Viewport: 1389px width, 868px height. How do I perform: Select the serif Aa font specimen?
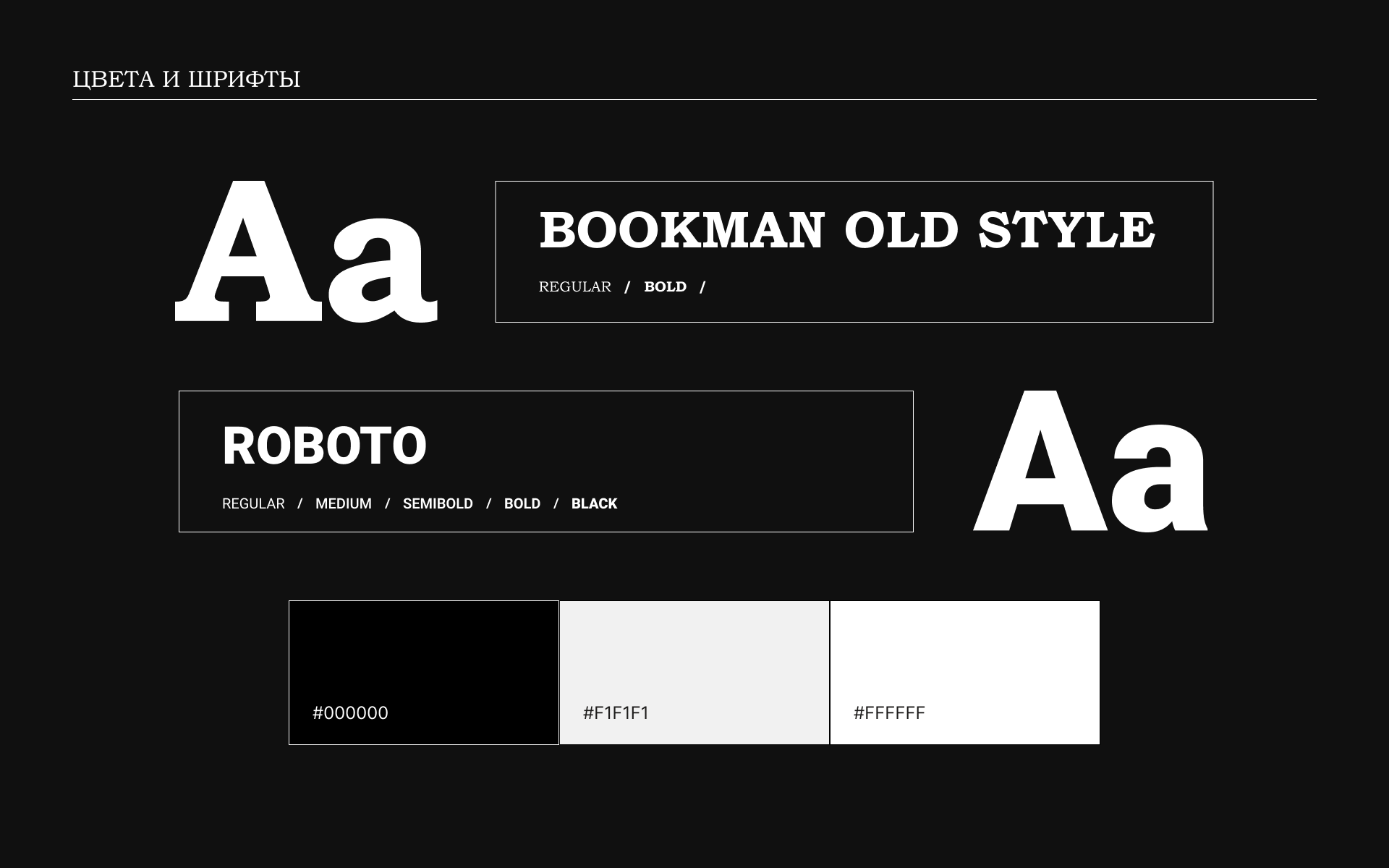[306, 252]
